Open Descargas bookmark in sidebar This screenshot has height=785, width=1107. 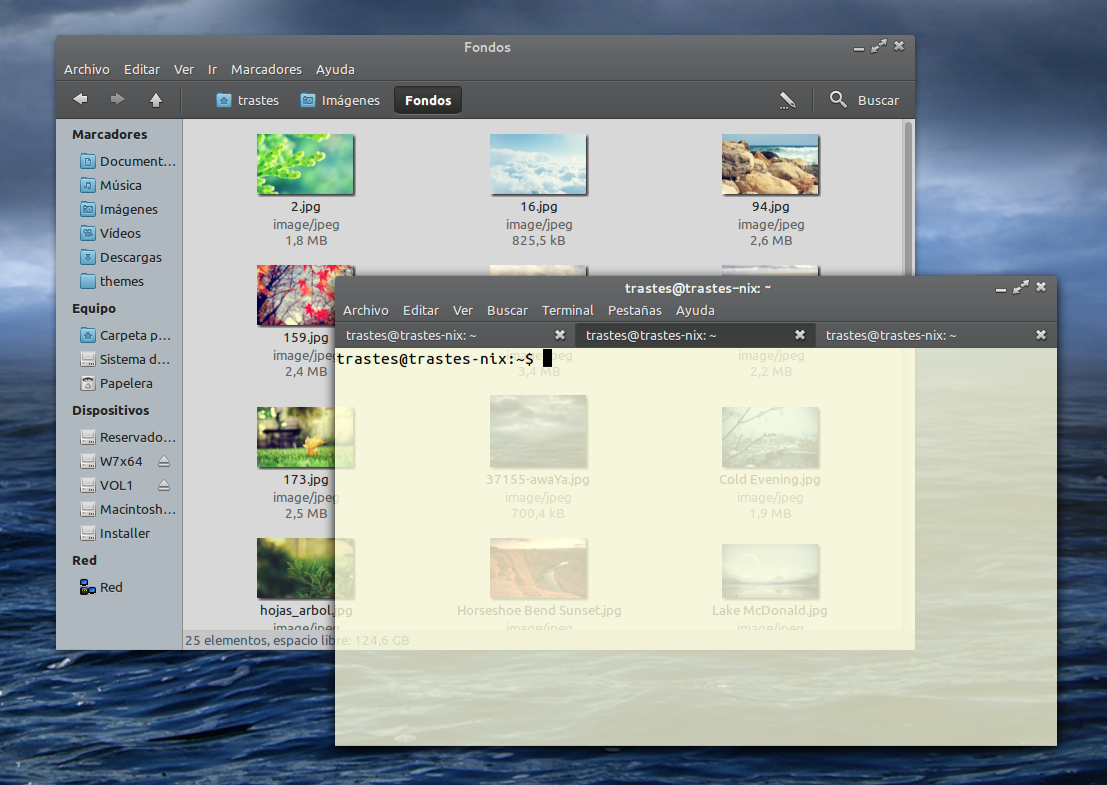[121, 257]
